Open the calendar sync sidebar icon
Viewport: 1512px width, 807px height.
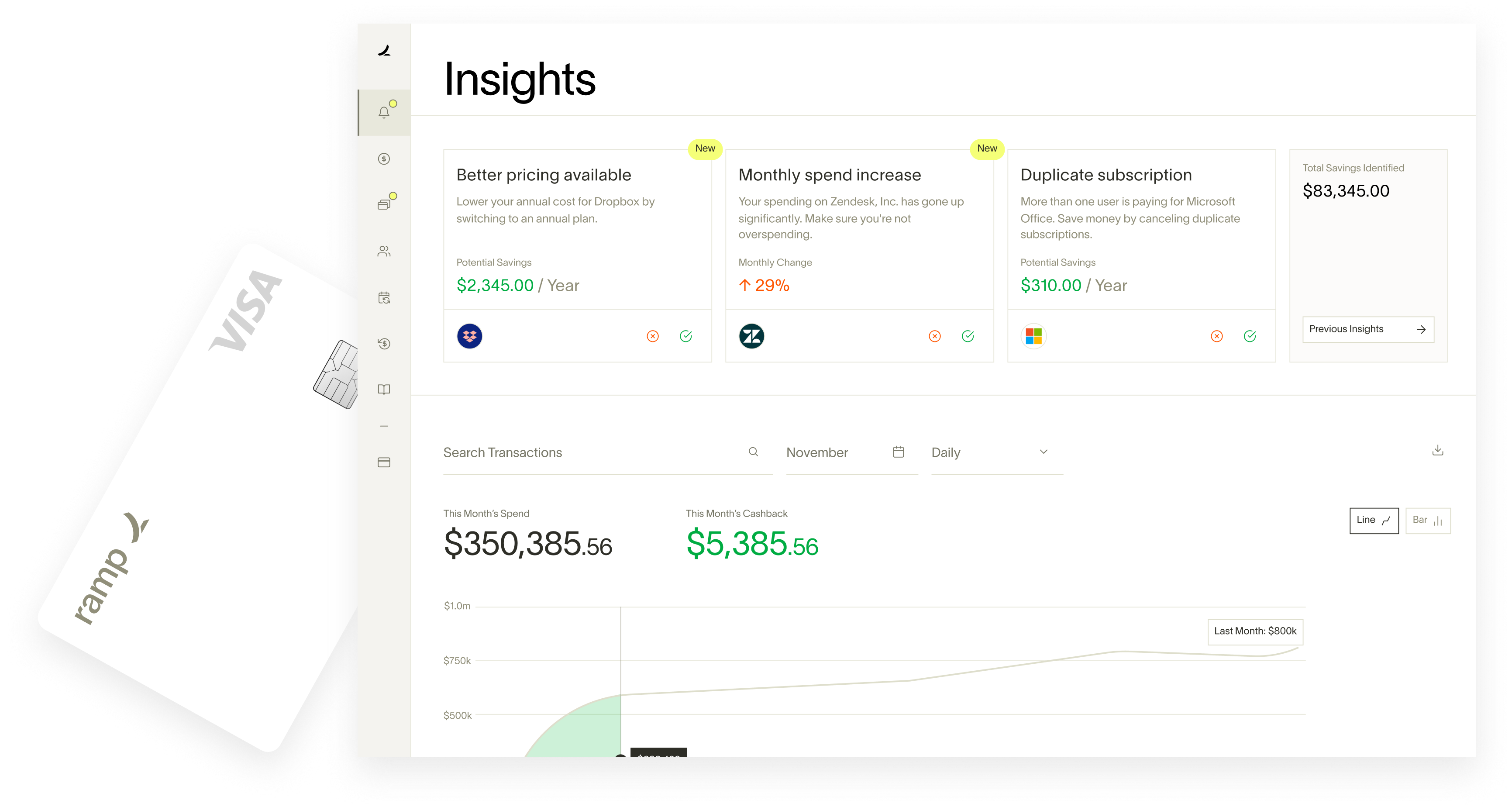pos(384,297)
